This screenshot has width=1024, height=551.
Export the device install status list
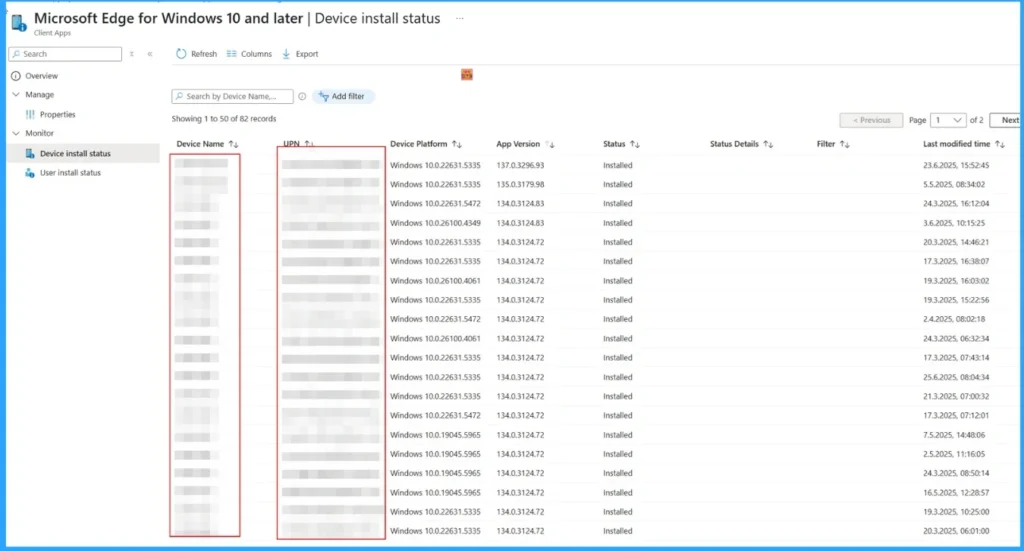tap(300, 54)
